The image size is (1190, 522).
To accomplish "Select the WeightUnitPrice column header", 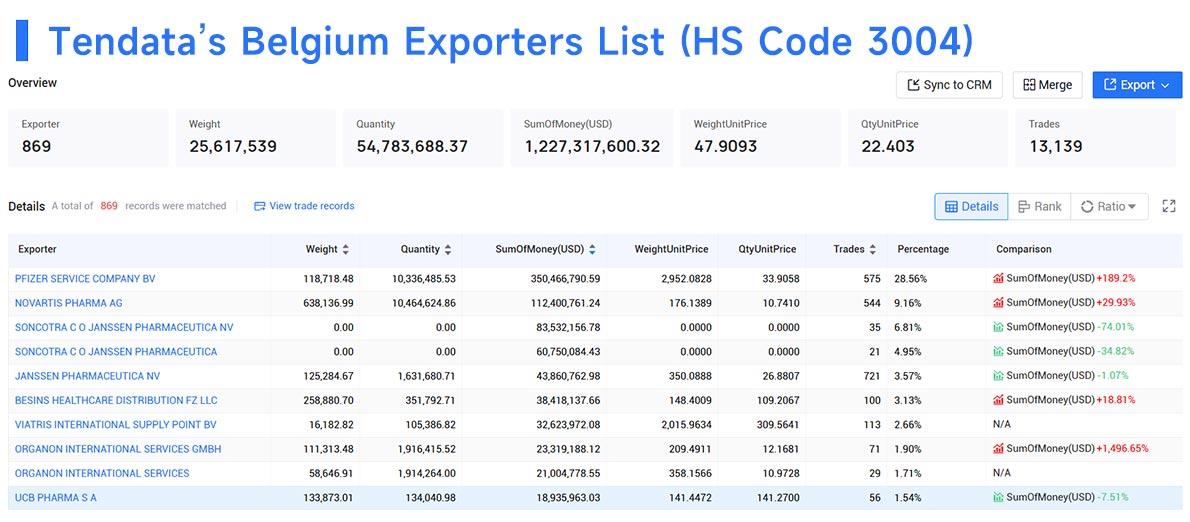I will coord(671,249).
